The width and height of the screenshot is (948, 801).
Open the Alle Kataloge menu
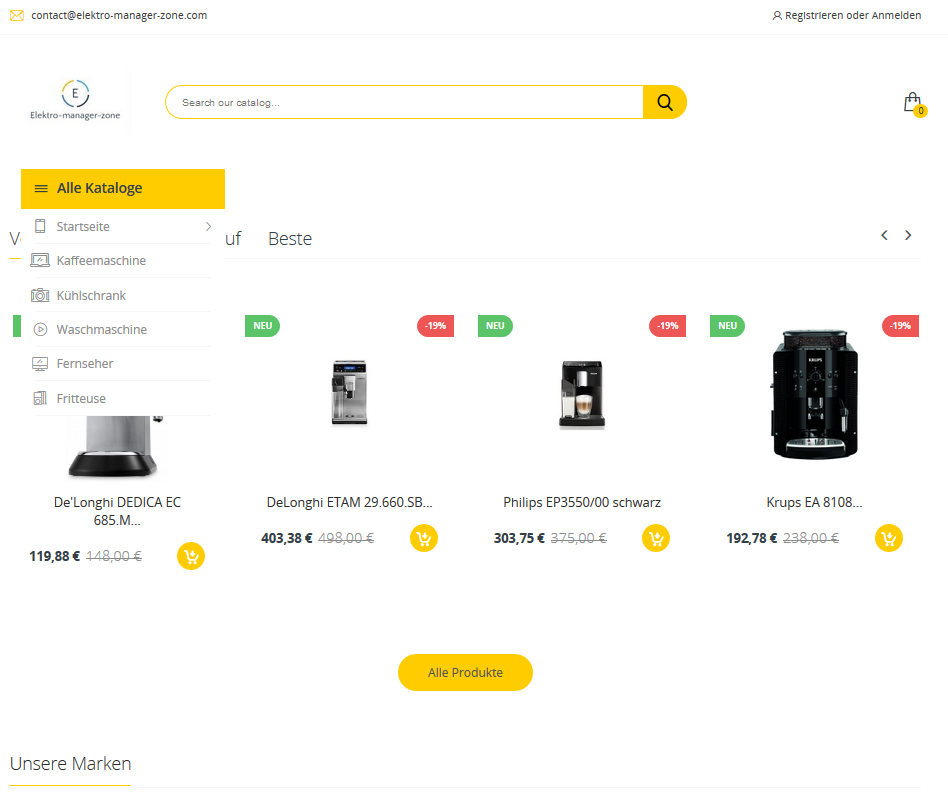[123, 189]
